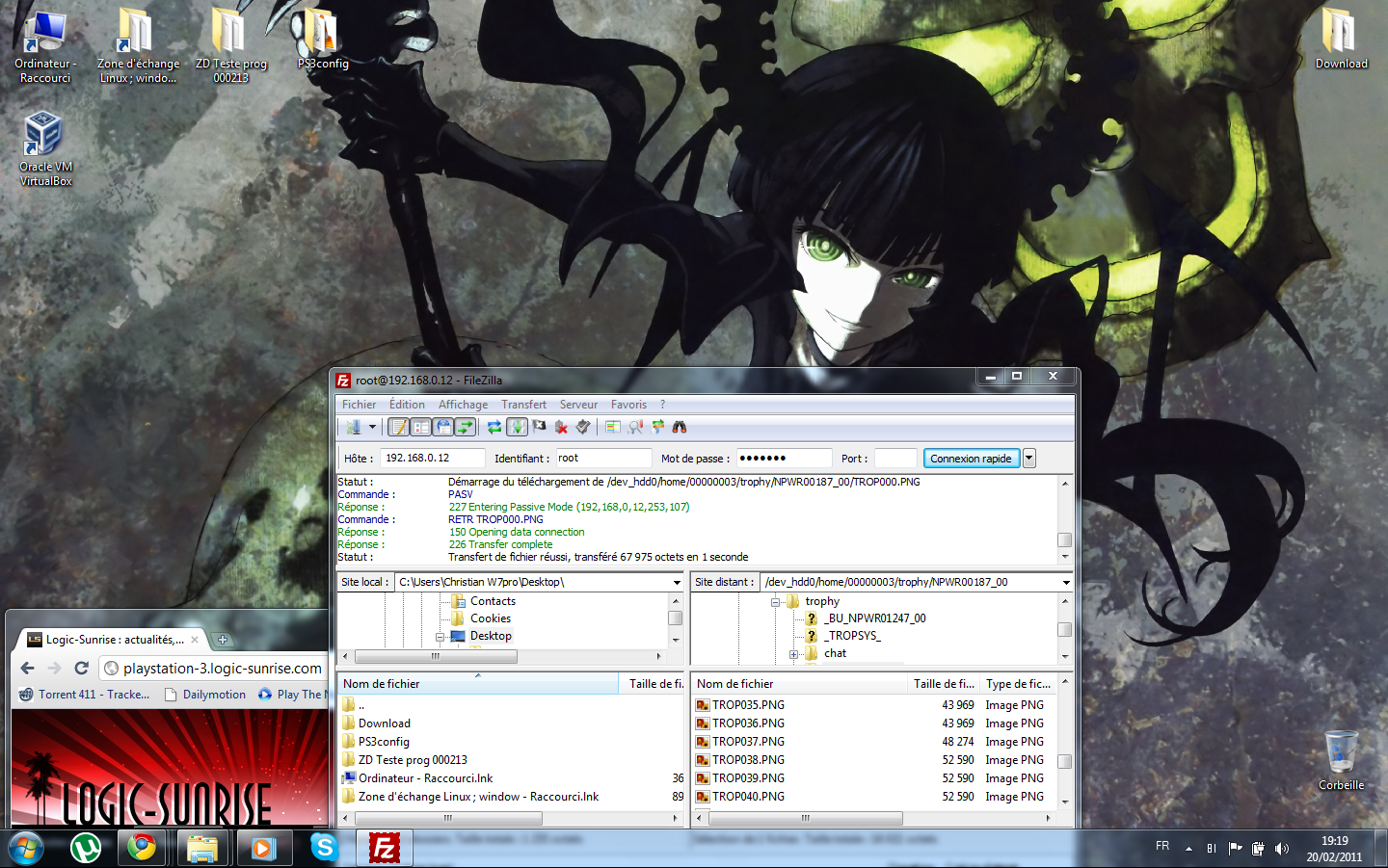
Task: Open the Corbeille recycle bin
Action: click(x=1341, y=761)
